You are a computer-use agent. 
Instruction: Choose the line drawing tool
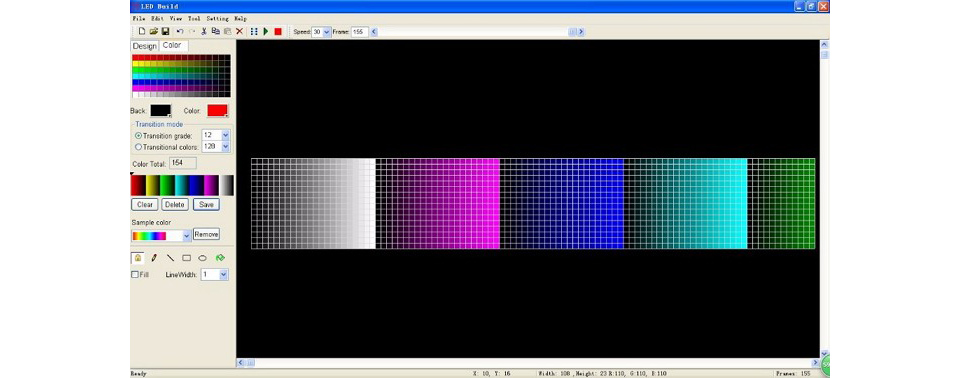(170, 258)
